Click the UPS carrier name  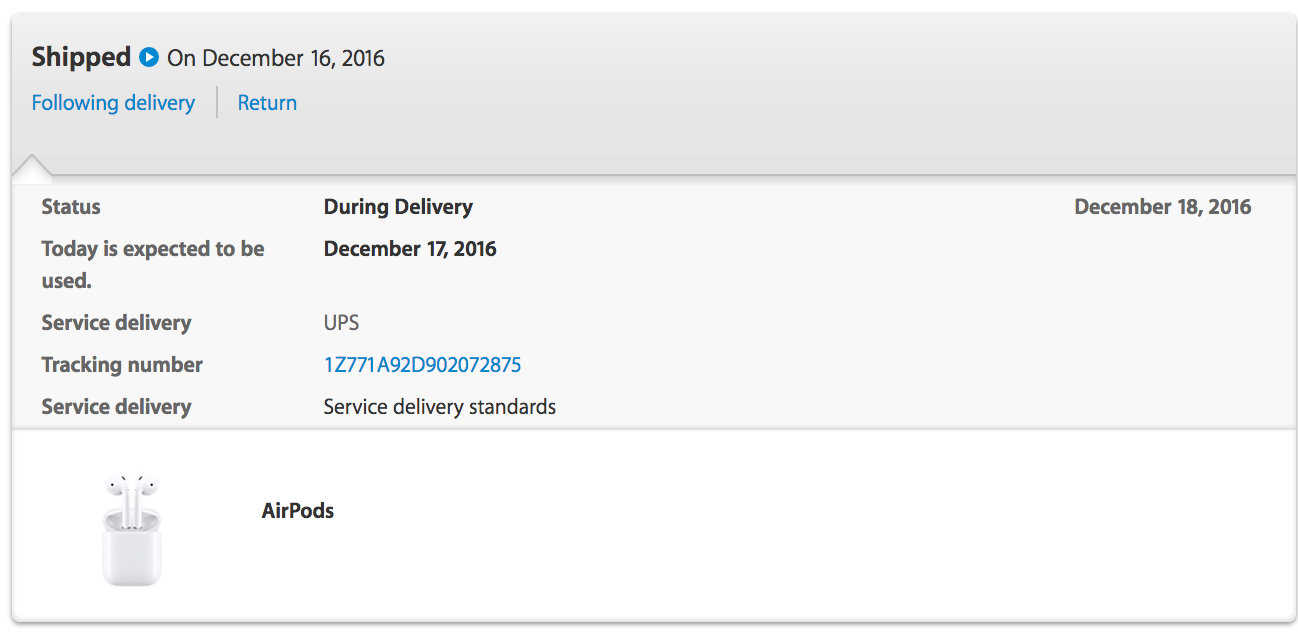(341, 323)
